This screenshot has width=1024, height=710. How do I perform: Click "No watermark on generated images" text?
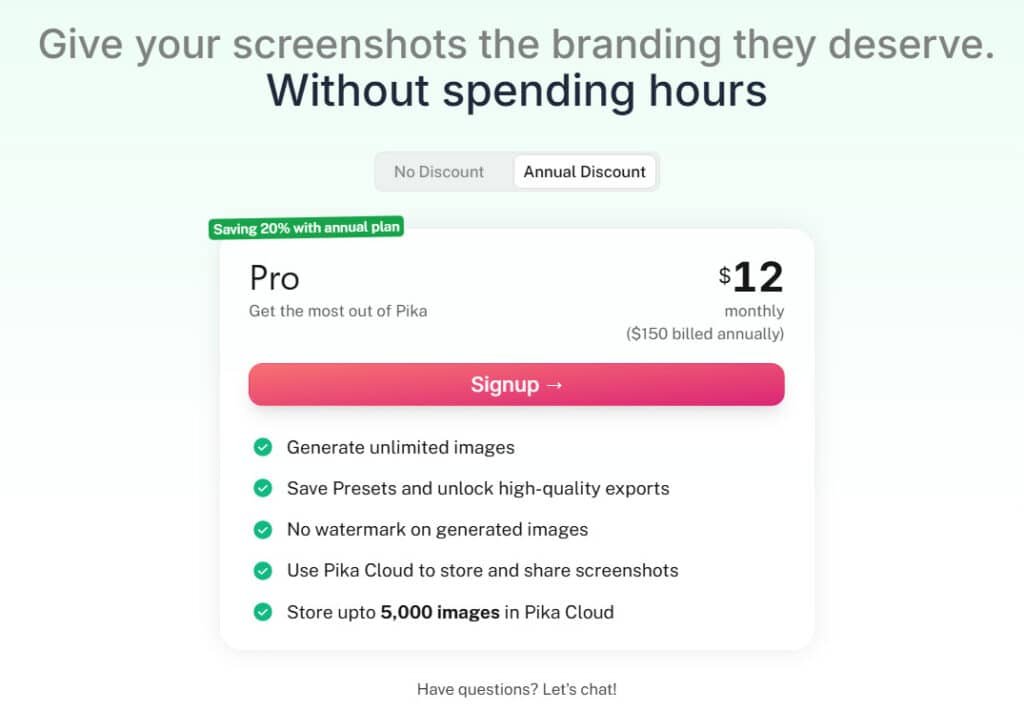pos(437,529)
